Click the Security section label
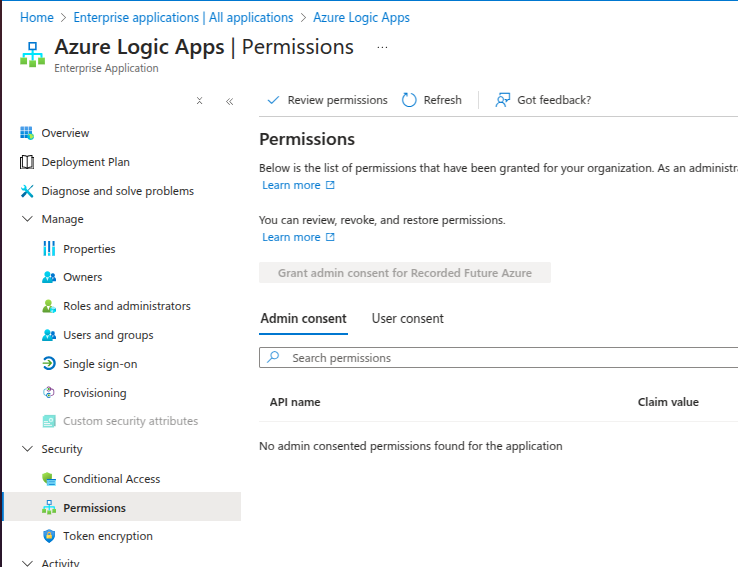The image size is (738, 567). coord(62,449)
